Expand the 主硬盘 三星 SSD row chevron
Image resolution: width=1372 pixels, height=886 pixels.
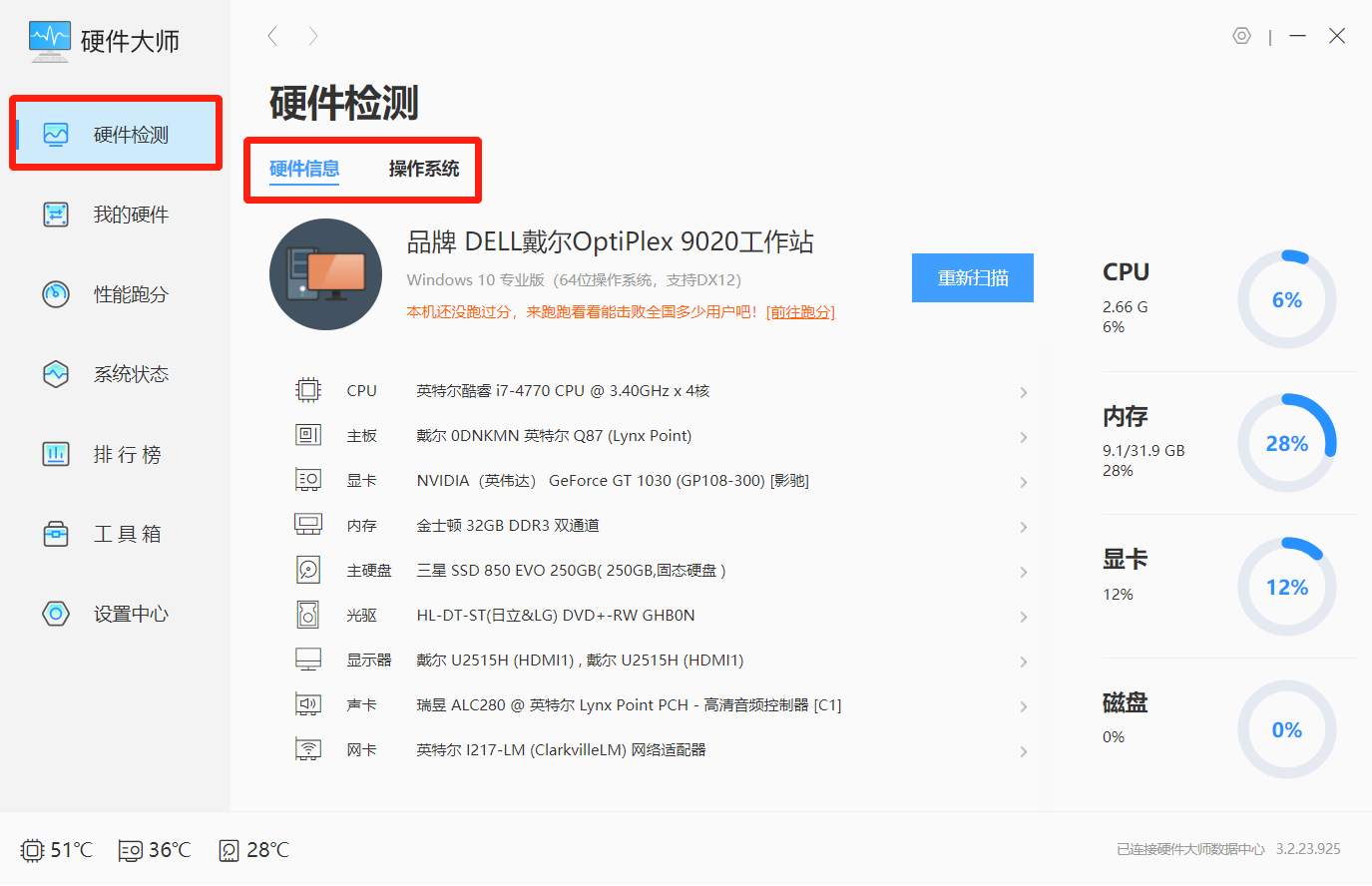click(1023, 572)
